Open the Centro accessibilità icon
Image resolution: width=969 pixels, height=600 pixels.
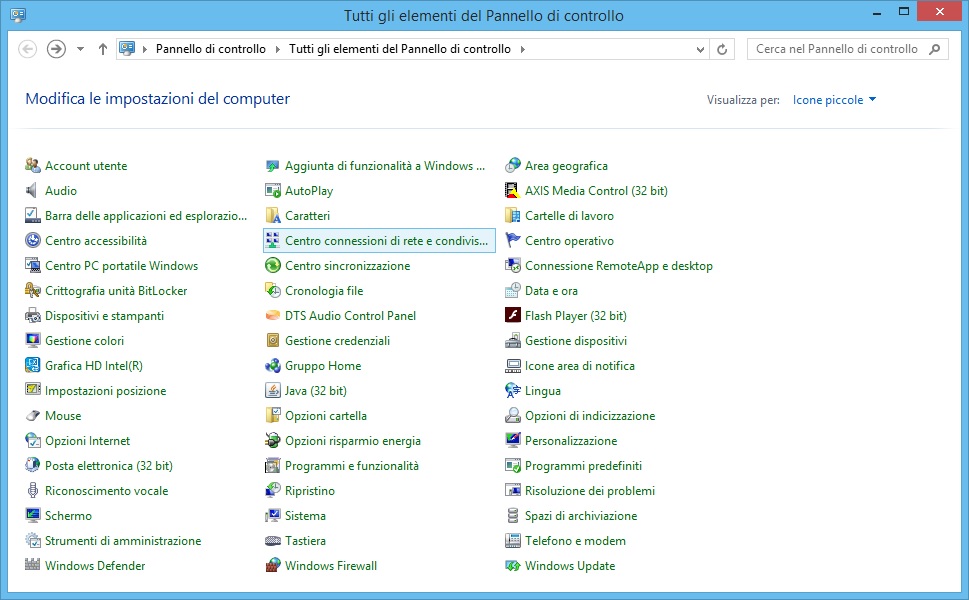coord(32,240)
